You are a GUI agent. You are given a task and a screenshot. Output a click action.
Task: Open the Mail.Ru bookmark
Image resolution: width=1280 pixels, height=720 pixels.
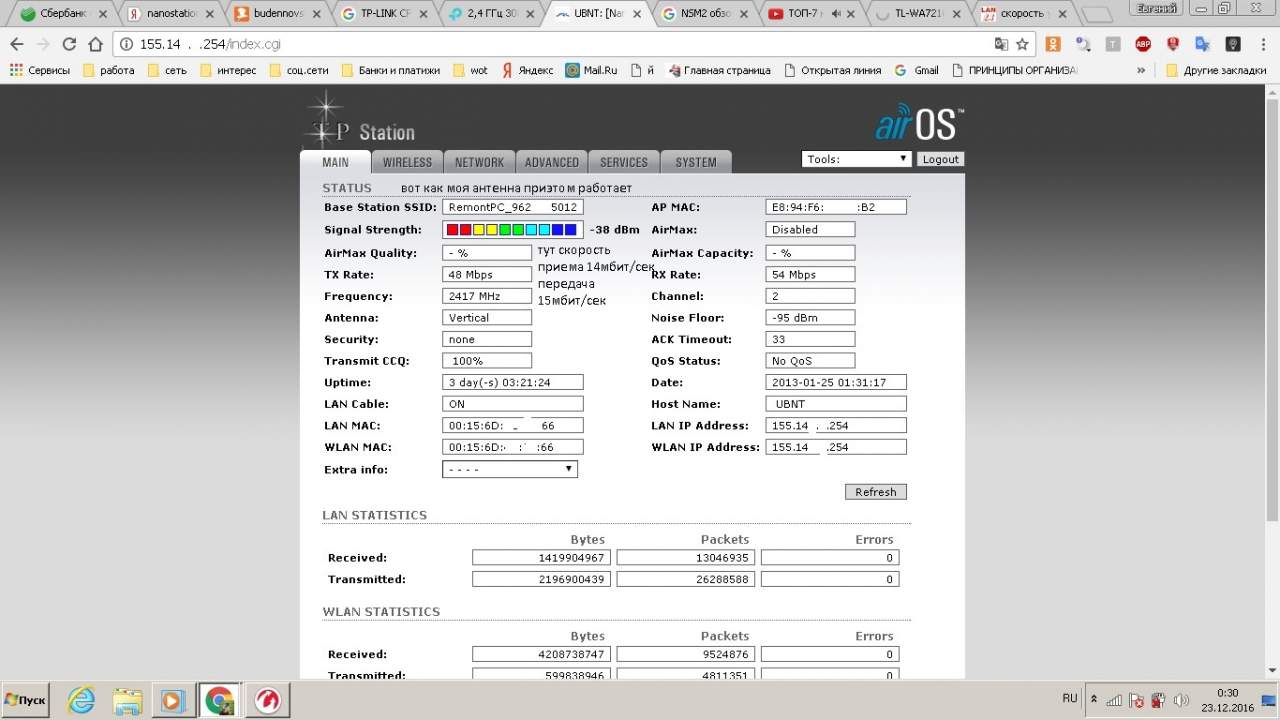(x=591, y=71)
